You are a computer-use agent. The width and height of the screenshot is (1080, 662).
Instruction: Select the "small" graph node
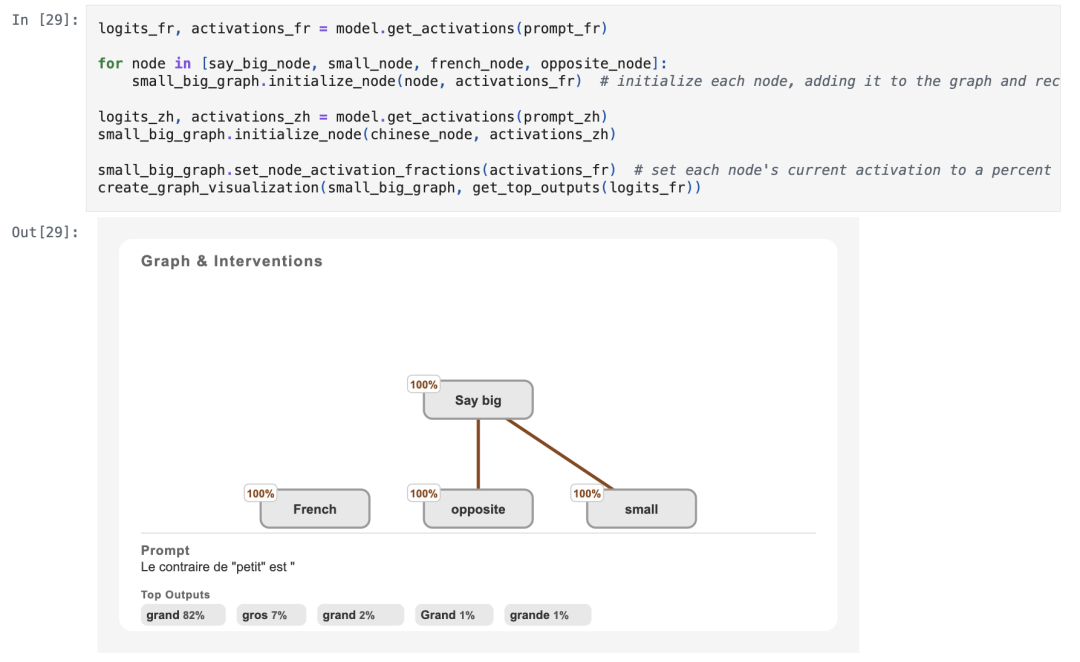tap(641, 509)
